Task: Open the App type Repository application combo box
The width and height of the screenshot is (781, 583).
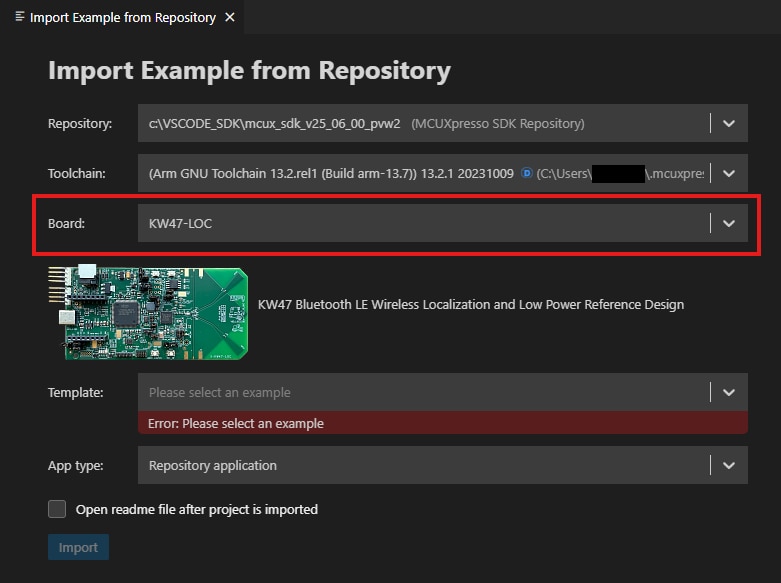Action: pyautogui.click(x=442, y=465)
